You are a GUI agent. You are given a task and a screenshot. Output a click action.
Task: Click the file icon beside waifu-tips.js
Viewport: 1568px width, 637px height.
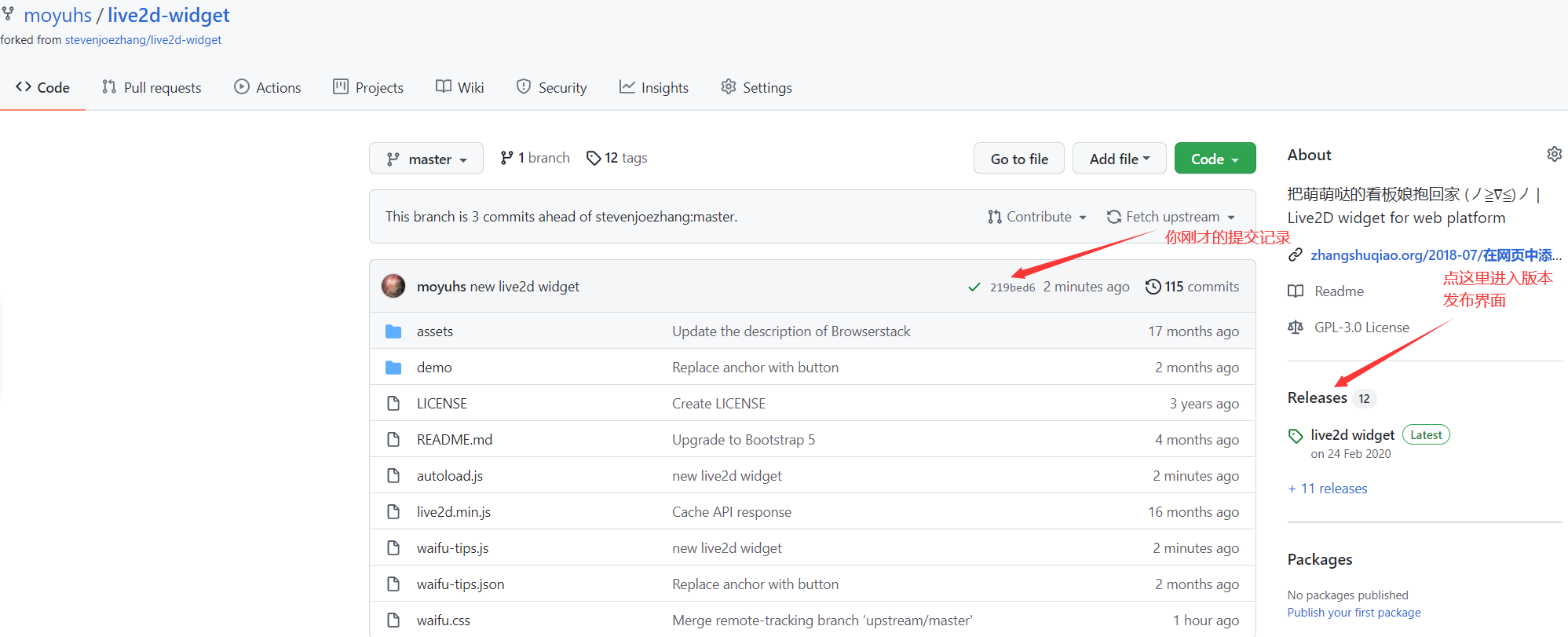pyautogui.click(x=393, y=548)
